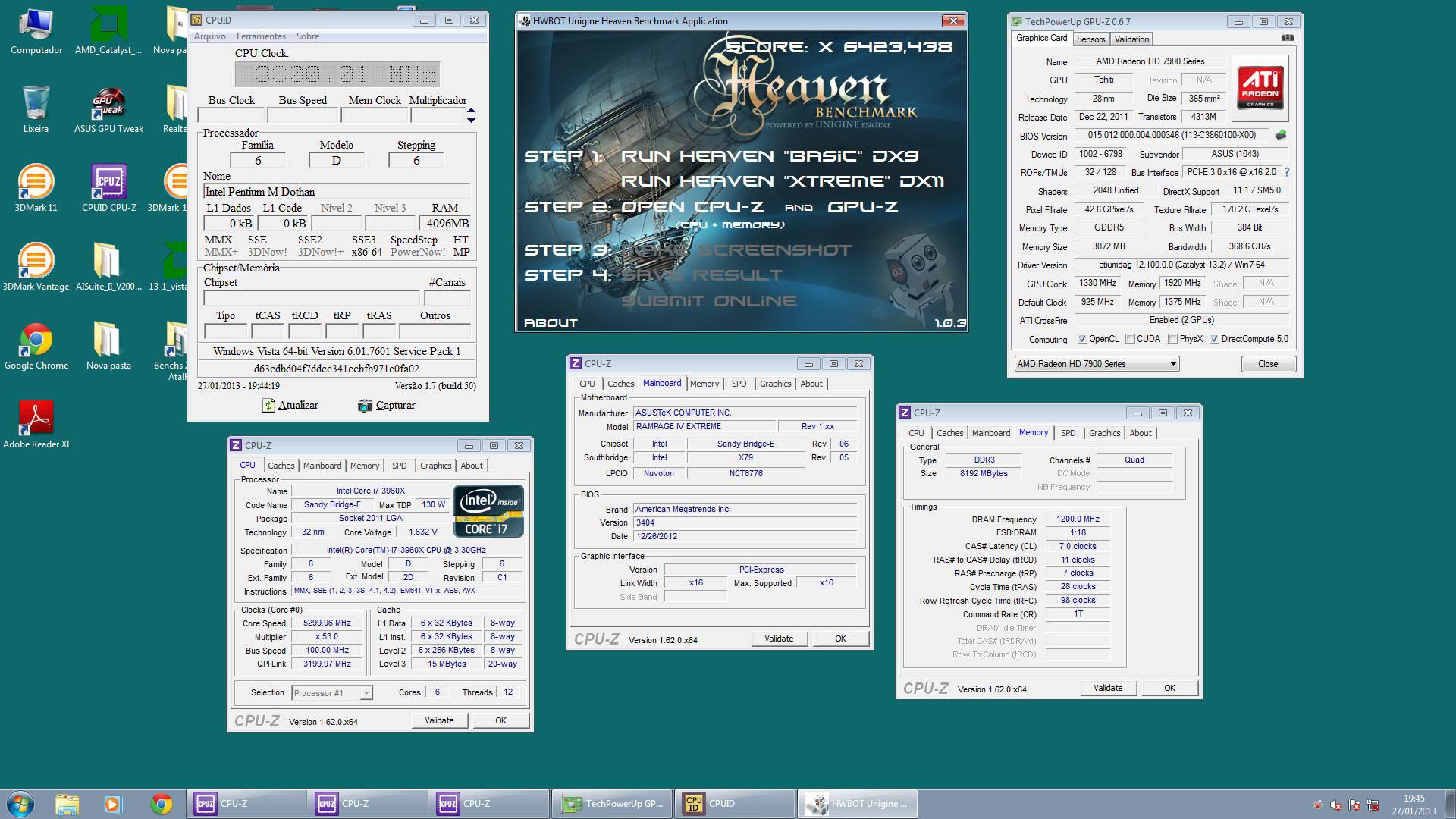Open Windows Explorer from taskbar
This screenshot has width=1456, height=819.
(x=67, y=804)
